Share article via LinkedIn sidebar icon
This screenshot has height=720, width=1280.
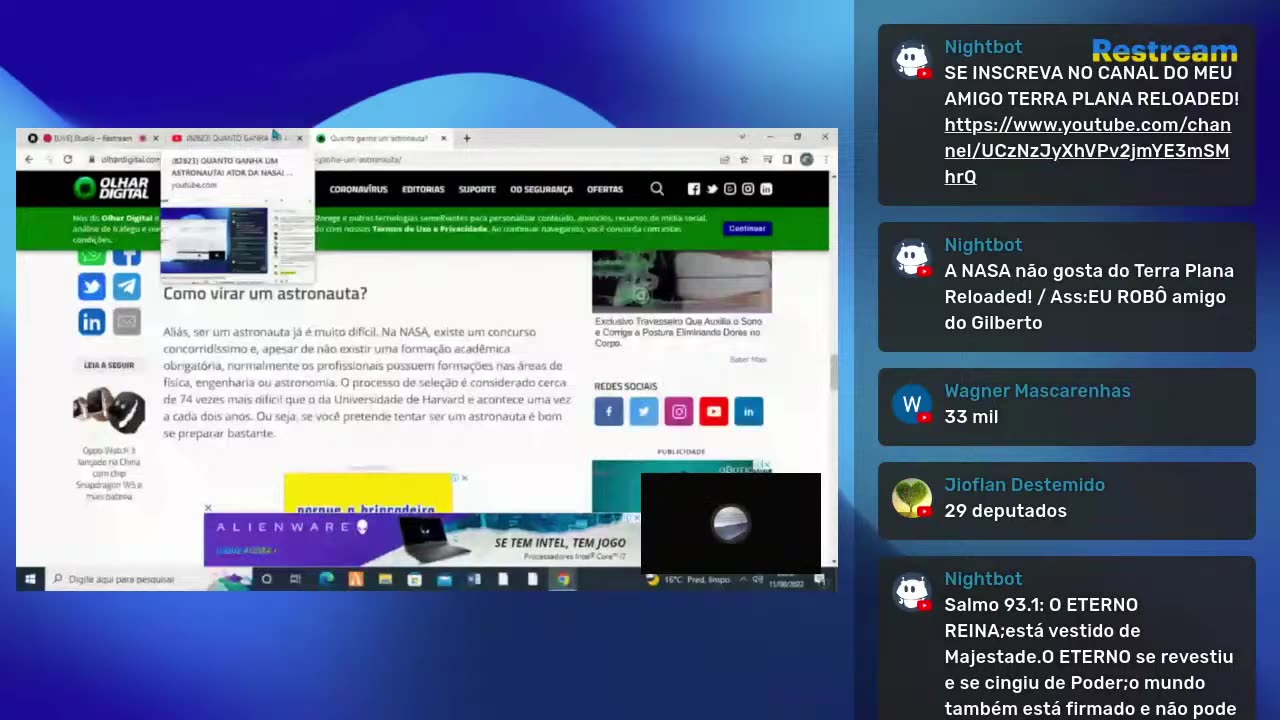click(x=91, y=321)
